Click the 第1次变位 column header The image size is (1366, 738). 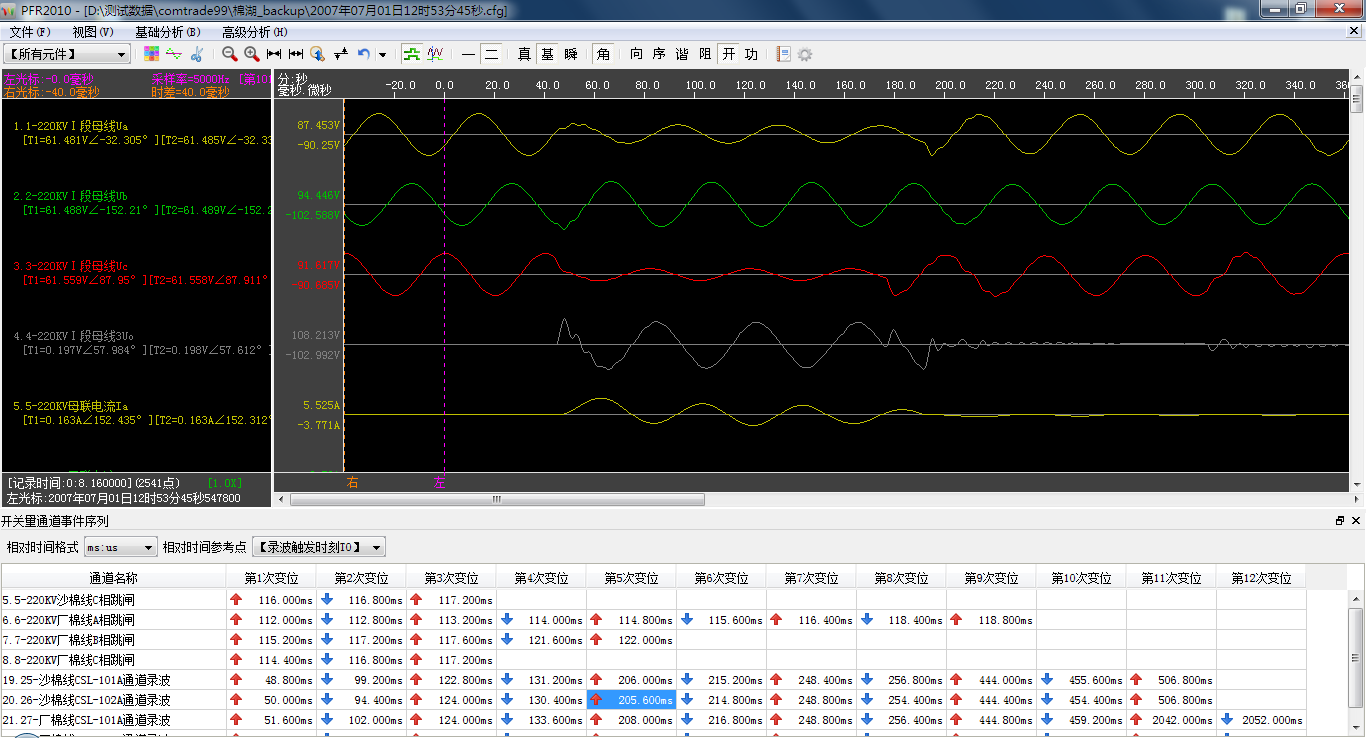(271, 578)
